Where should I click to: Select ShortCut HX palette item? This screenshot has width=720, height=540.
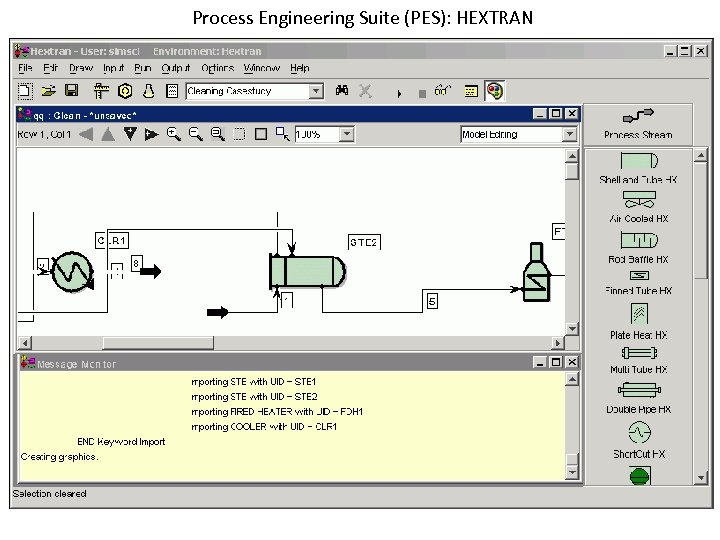click(x=639, y=441)
